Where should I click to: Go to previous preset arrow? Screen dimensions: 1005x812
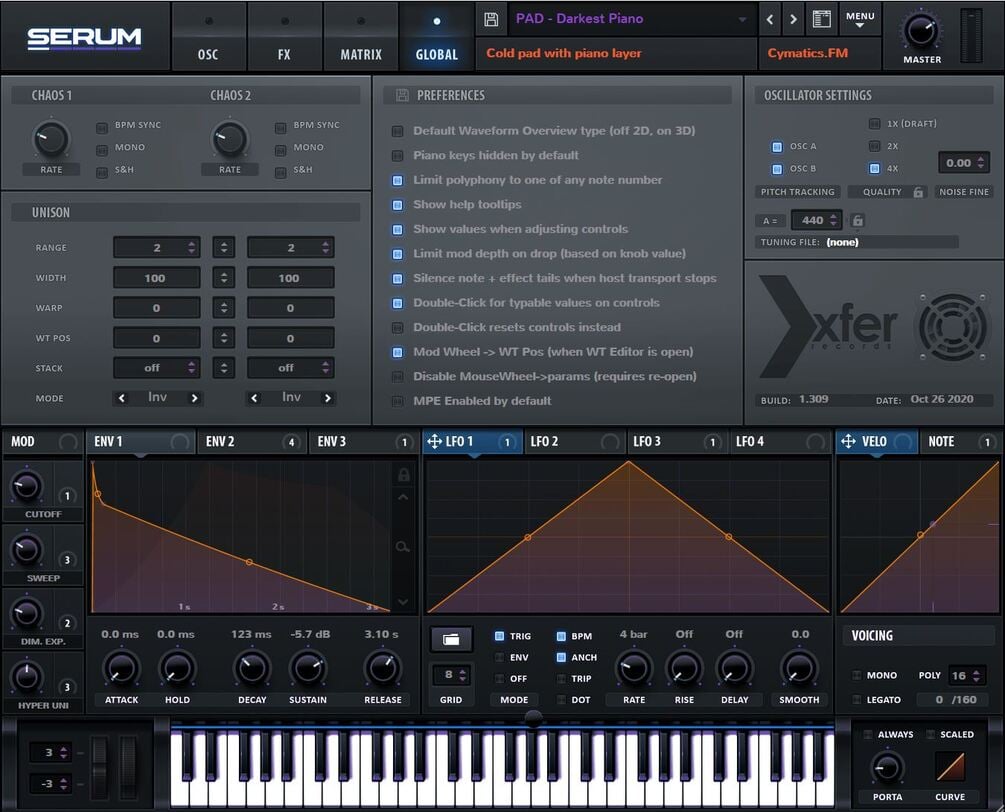[x=770, y=19]
